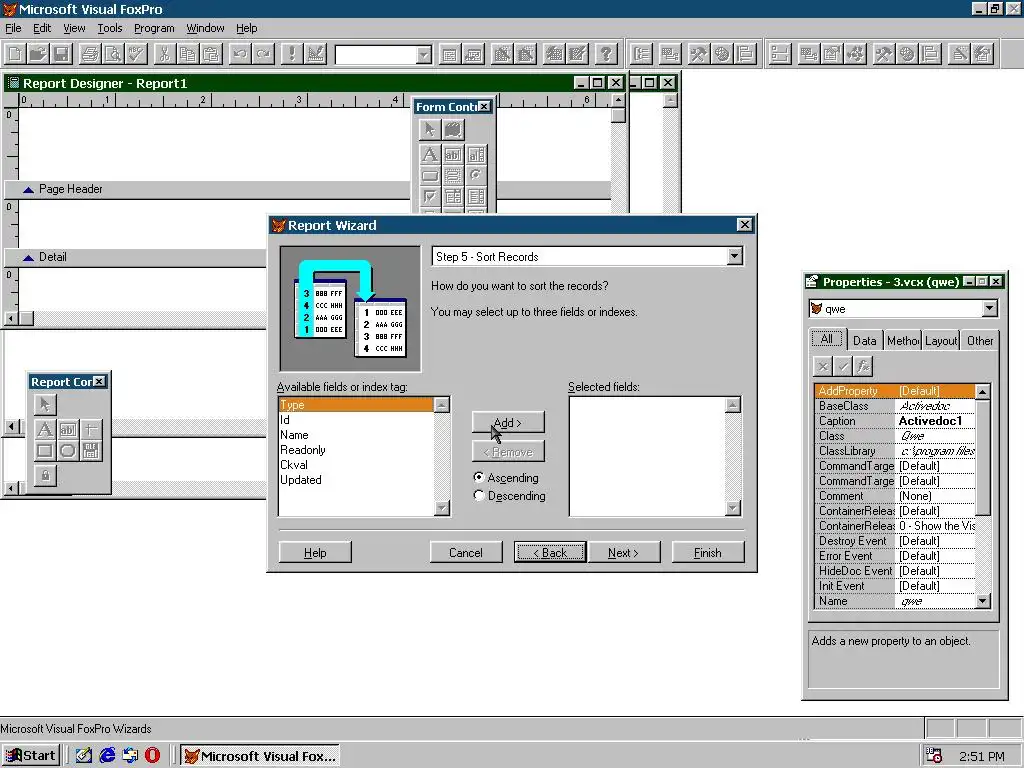
Task: Click the Microsoft Visual FoxPro taskbar button
Action: point(260,756)
